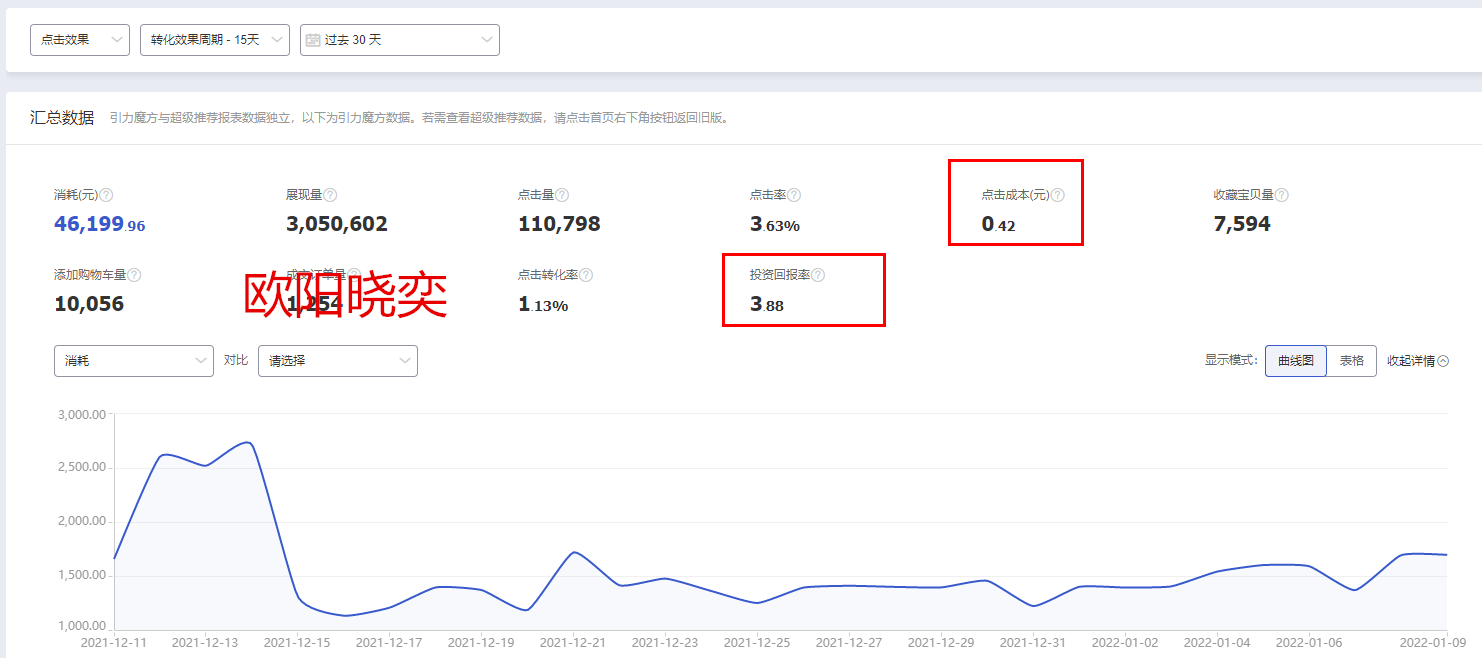Switch display mode to 表格

pyautogui.click(x=1351, y=361)
